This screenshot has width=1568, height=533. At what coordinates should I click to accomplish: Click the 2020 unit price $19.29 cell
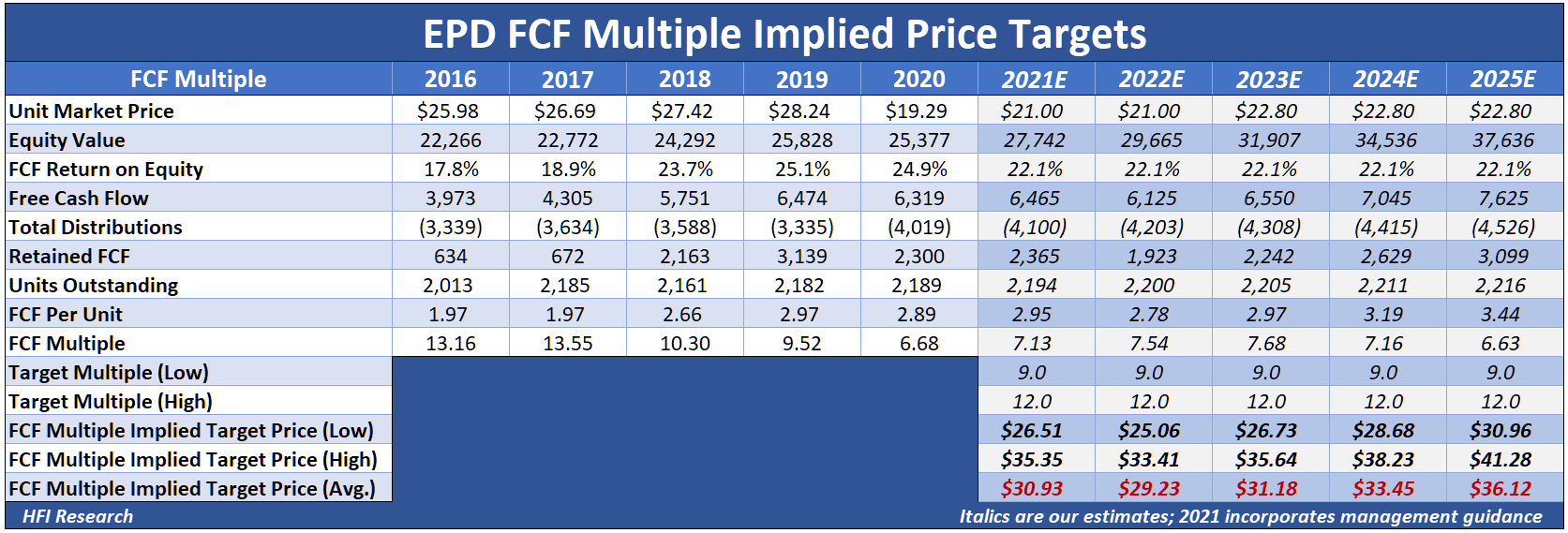pos(918,111)
